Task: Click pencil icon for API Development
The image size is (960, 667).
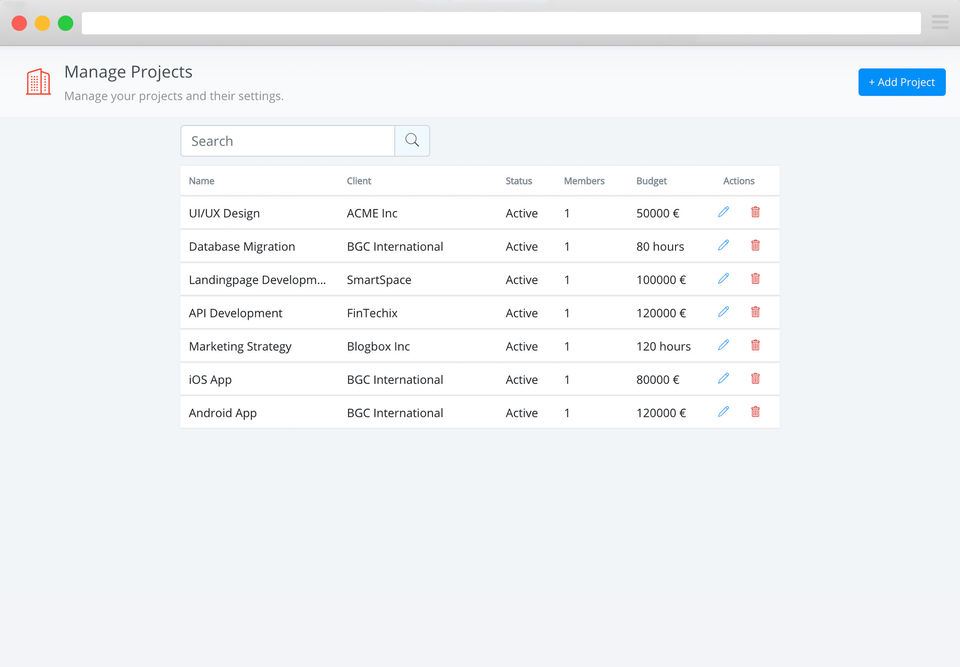Action: [723, 312]
